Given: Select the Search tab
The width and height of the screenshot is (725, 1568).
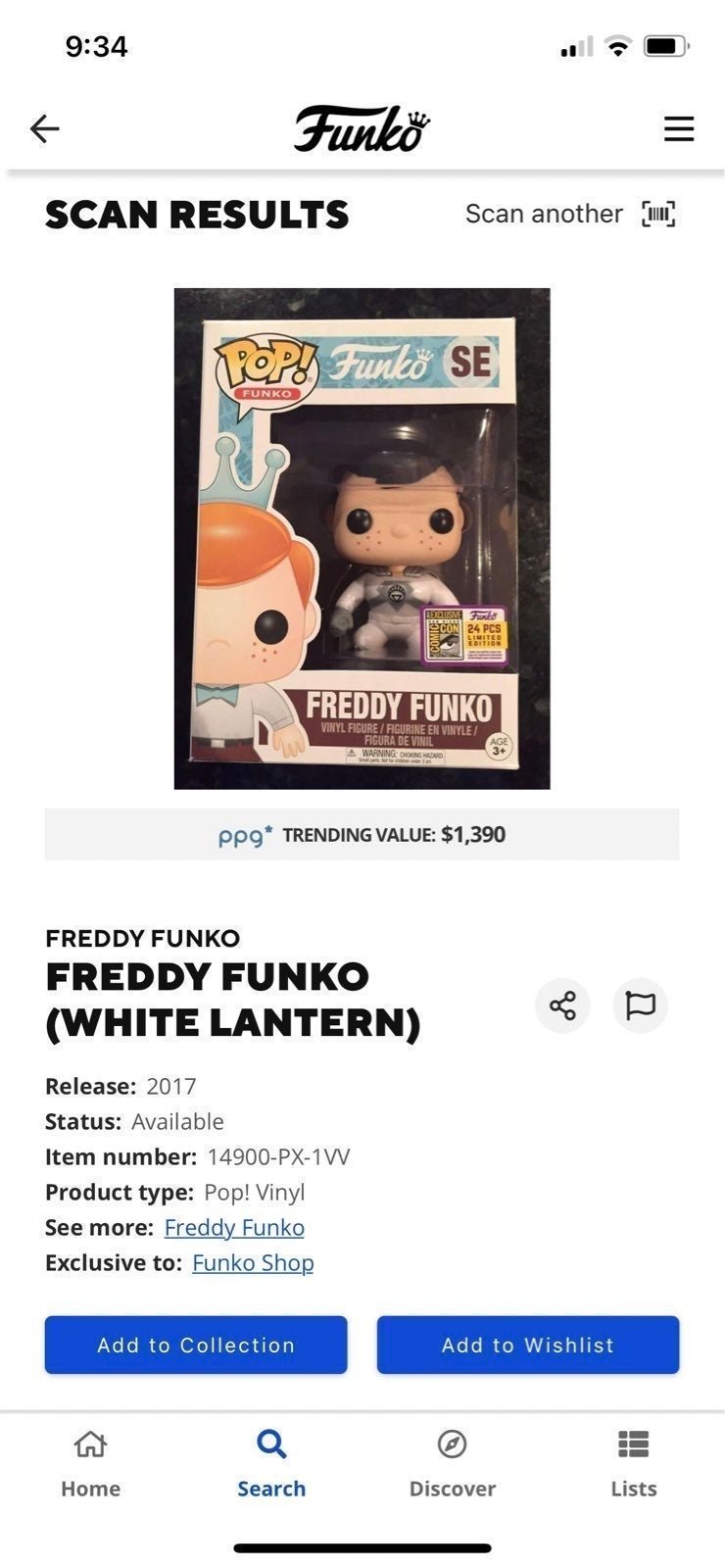Looking at the screenshot, I should click(271, 1464).
